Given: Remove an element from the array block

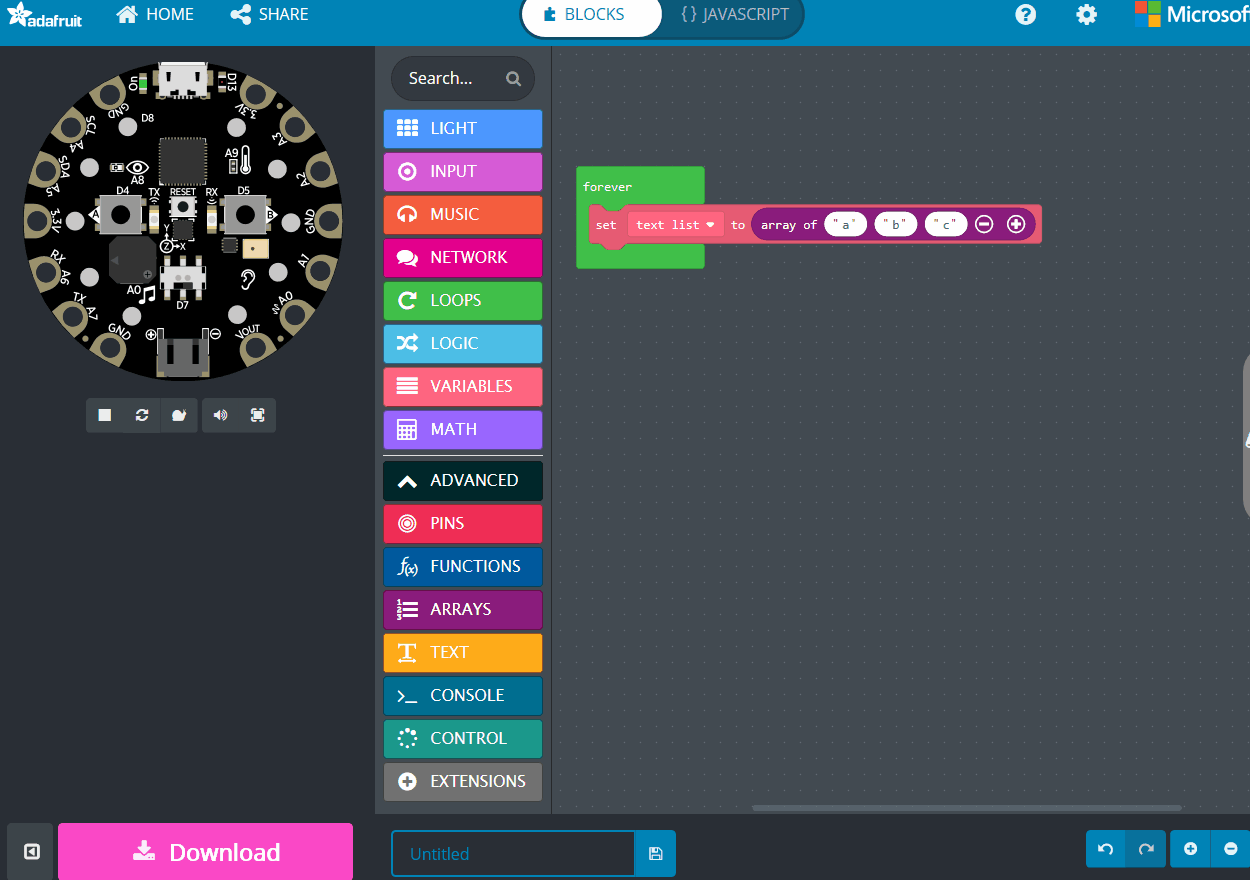Looking at the screenshot, I should (x=984, y=224).
